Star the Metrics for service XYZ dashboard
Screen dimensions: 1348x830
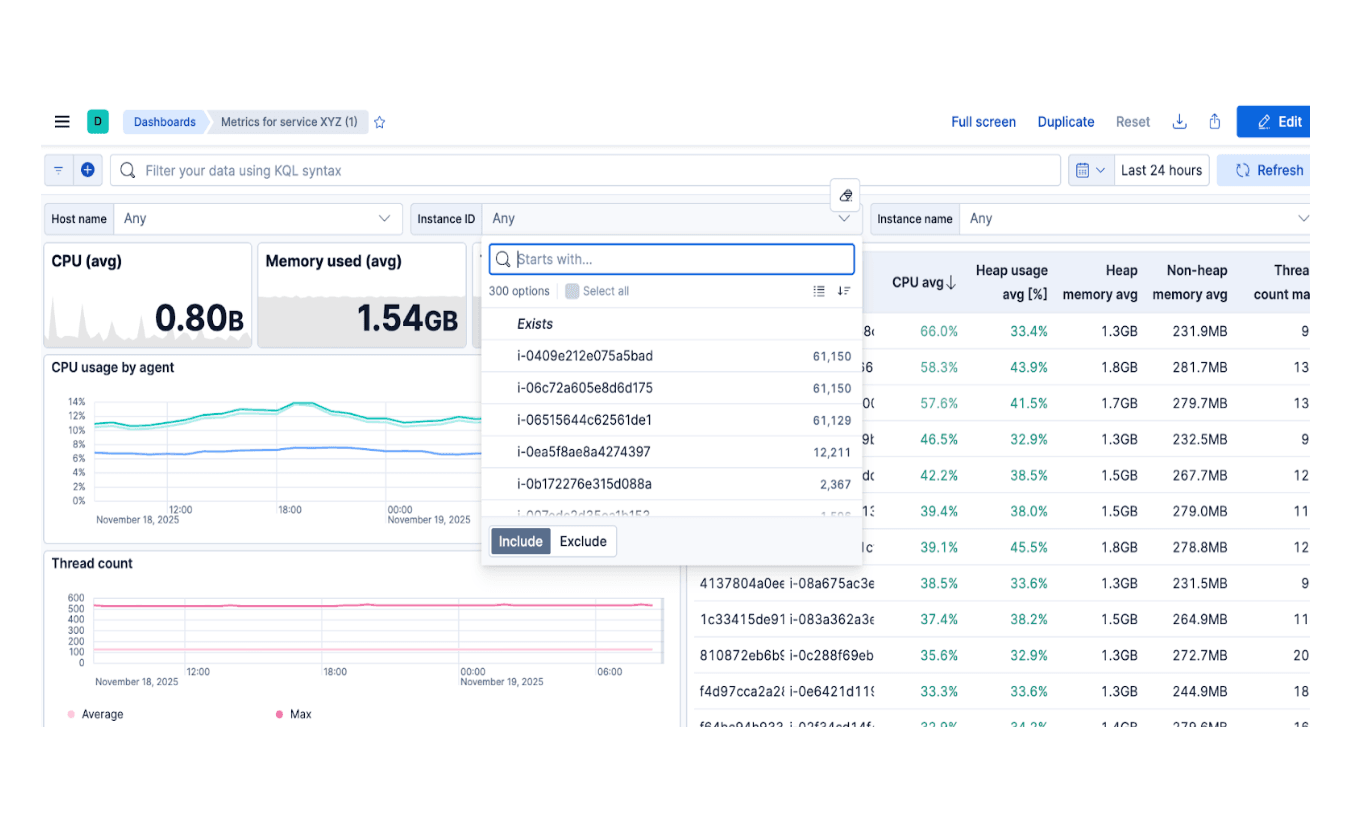pyautogui.click(x=378, y=121)
